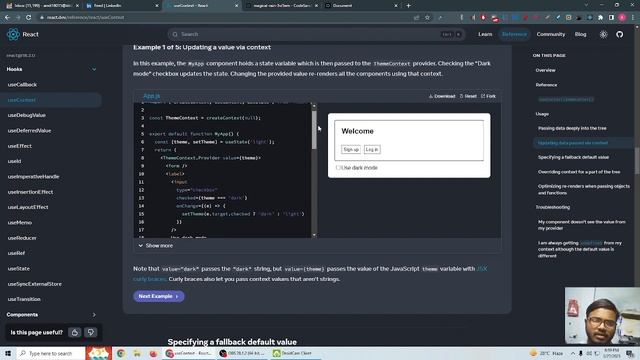Open useEffect in the sidebar
This screenshot has width=640, height=360.
19,146
